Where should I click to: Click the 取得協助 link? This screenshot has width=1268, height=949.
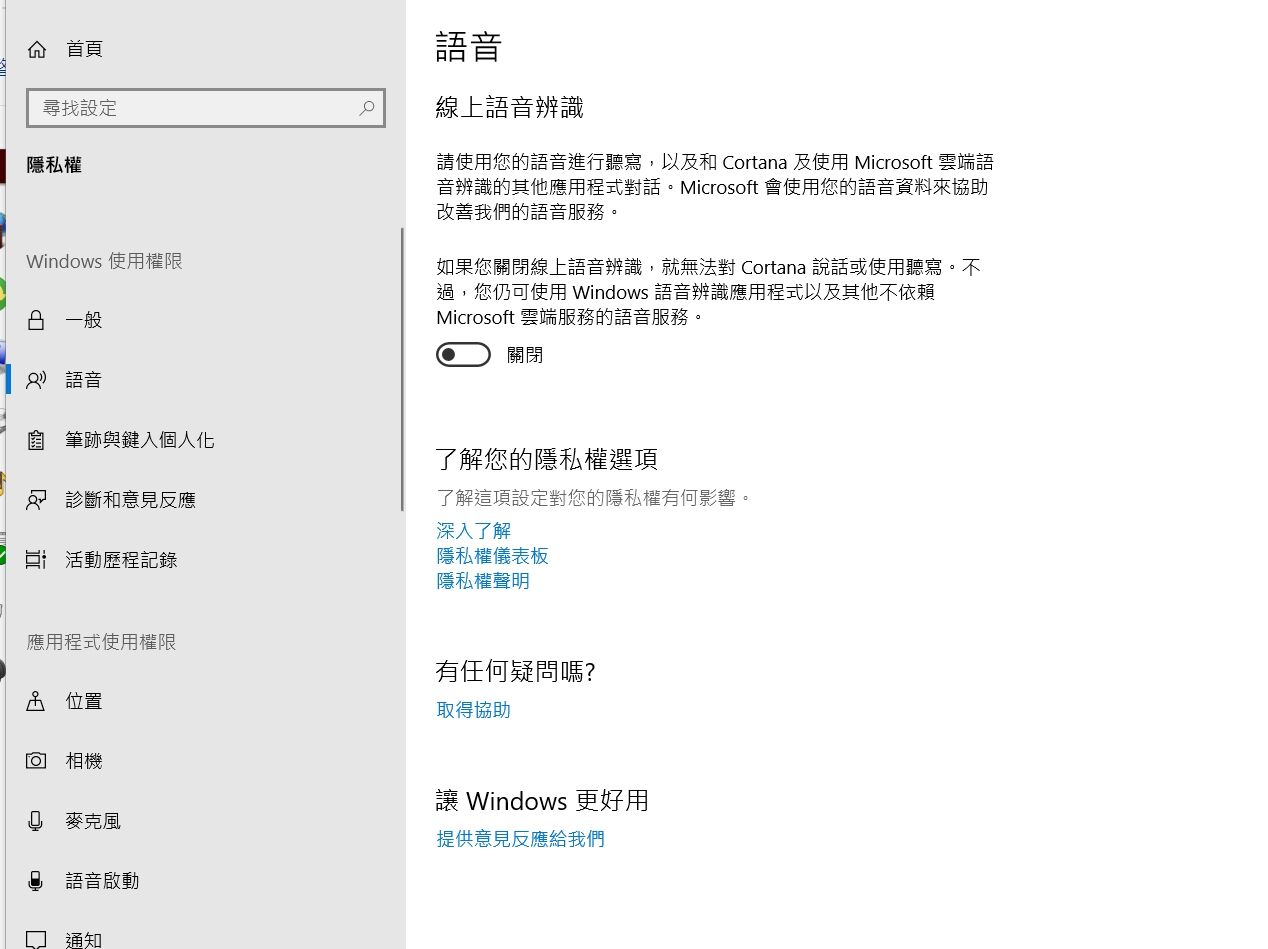pyautogui.click(x=474, y=710)
